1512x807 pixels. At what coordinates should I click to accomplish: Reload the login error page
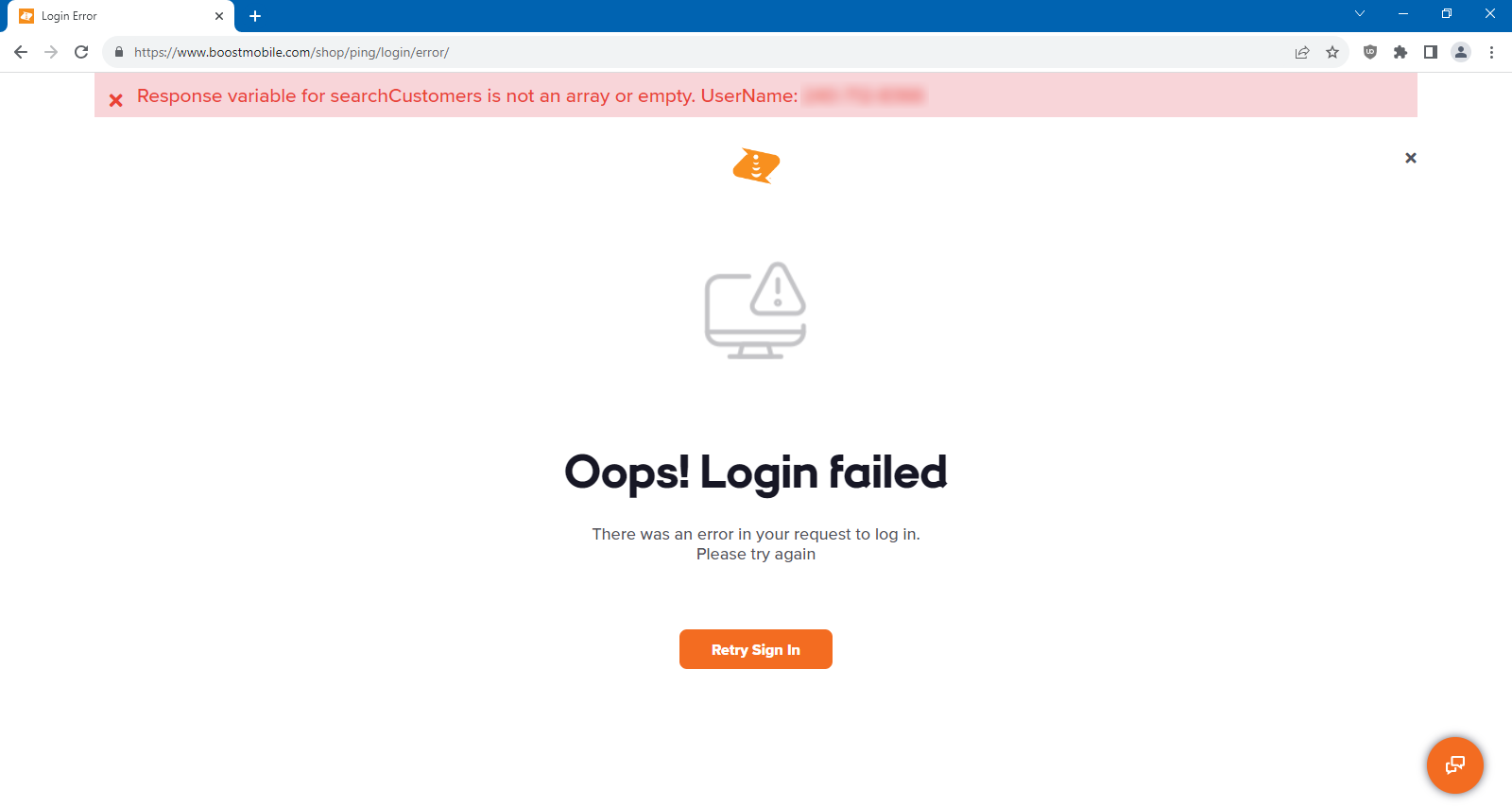81,52
